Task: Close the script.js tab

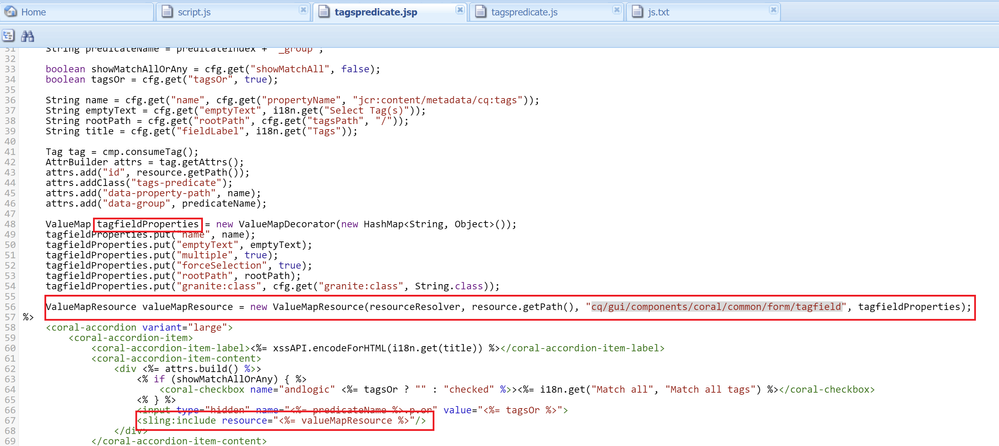Action: point(303,11)
